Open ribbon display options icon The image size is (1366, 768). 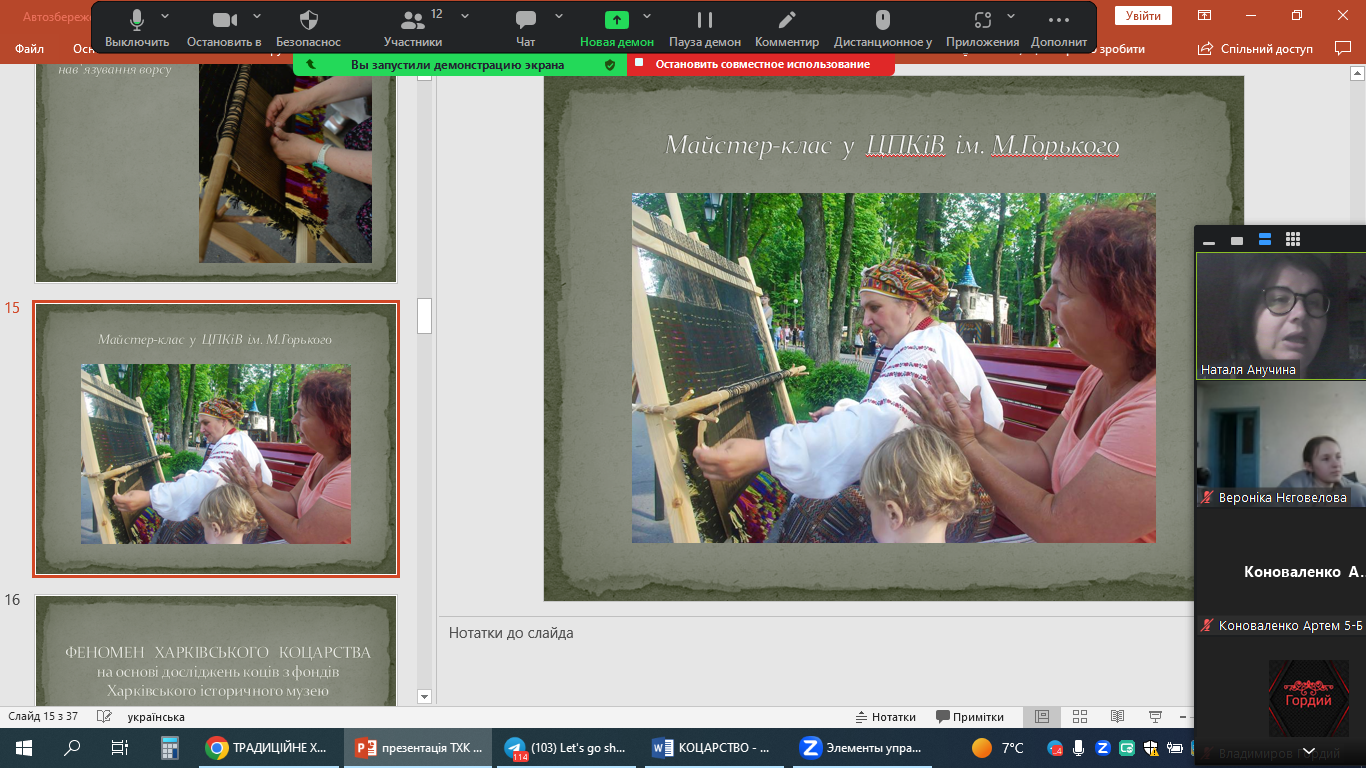click(1205, 15)
